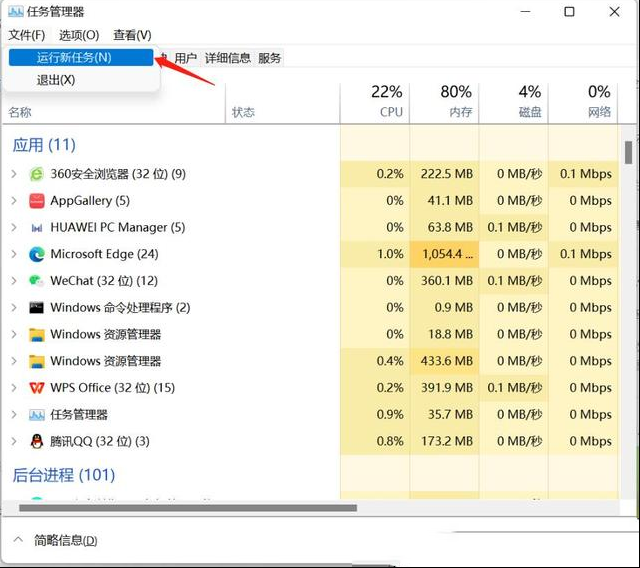Select the 腾讯QQ (32 位) (3) name

pos(100,441)
